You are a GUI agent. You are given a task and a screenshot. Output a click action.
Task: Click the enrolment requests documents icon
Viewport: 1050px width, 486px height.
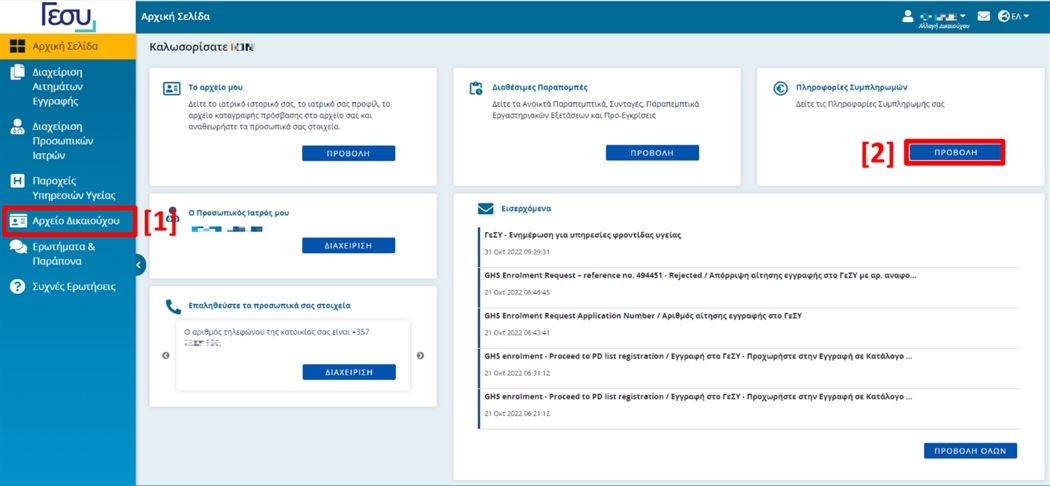pos(17,74)
